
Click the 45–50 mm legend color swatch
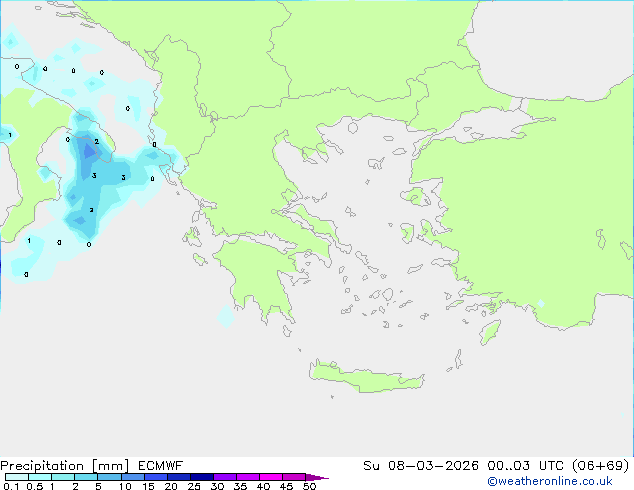pos(294,477)
